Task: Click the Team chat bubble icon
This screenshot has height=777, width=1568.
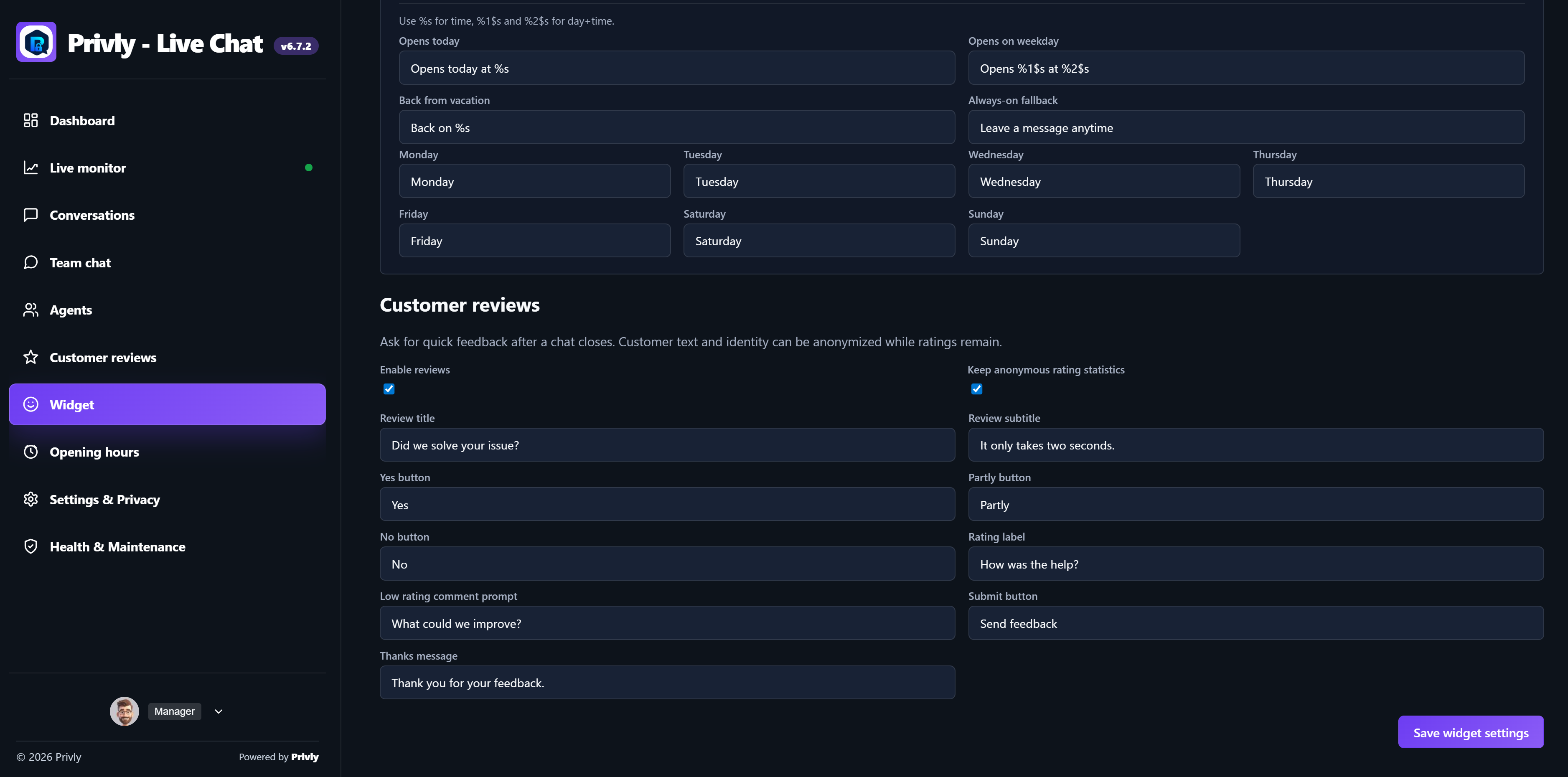Action: [x=30, y=262]
